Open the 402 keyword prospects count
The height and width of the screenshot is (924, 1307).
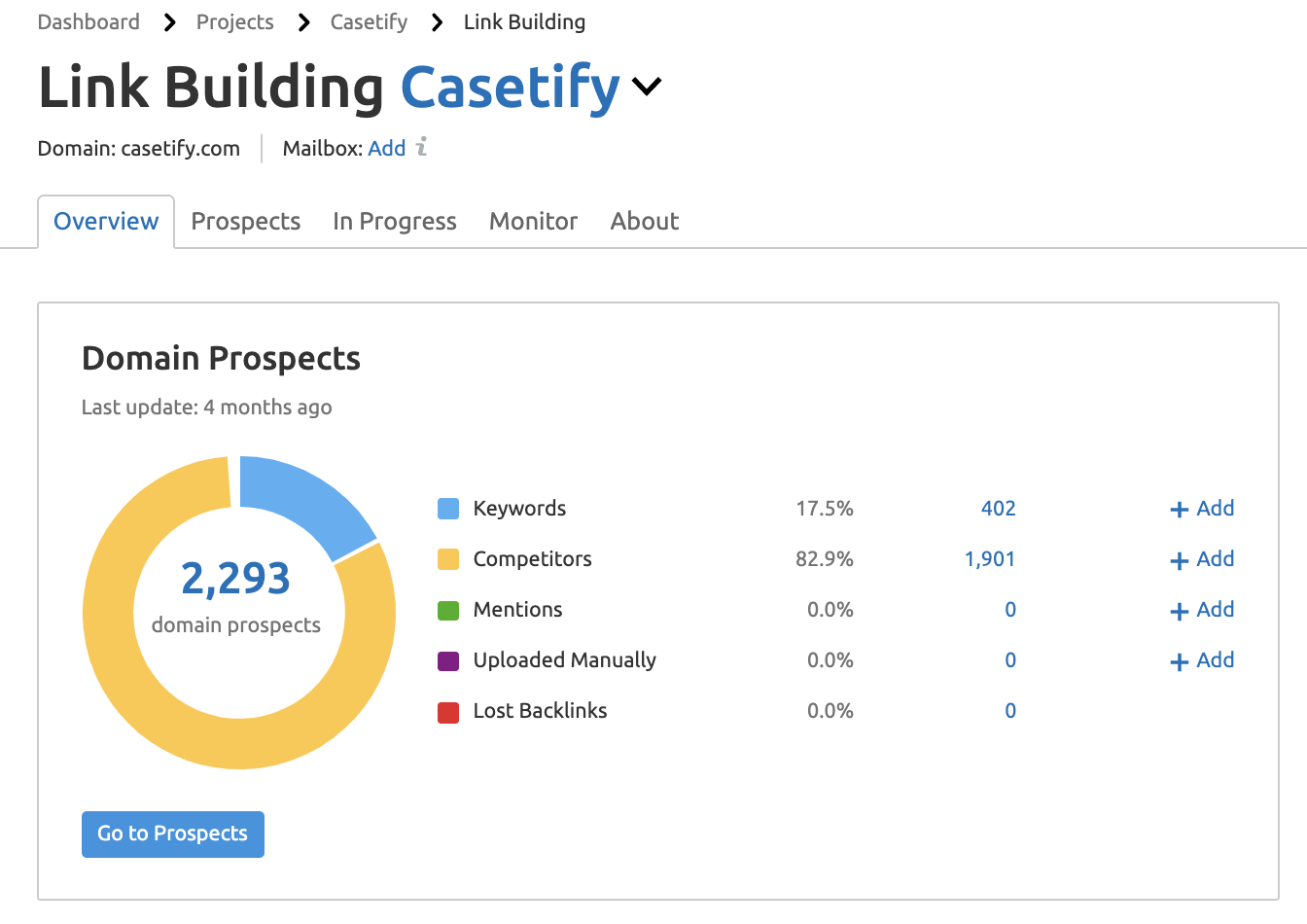click(x=998, y=509)
